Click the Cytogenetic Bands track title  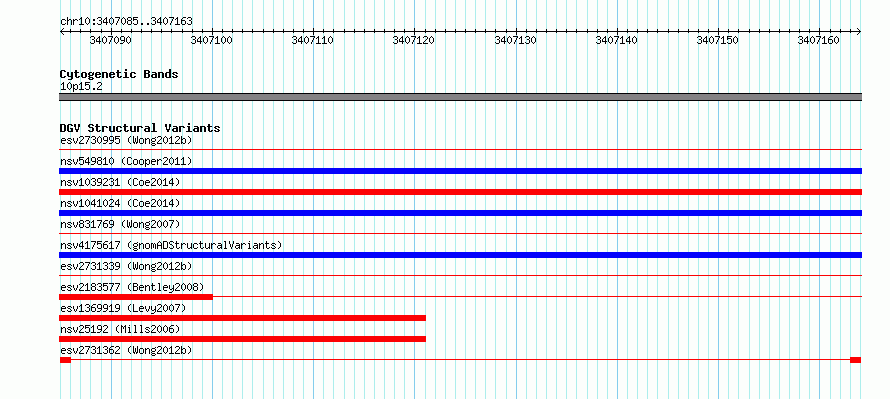point(119,74)
